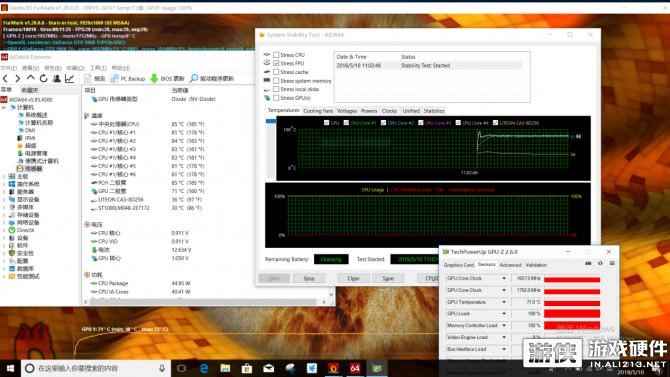The image size is (670, 377).
Task: Switch to the Cooling Fans tab
Action: click(x=318, y=111)
